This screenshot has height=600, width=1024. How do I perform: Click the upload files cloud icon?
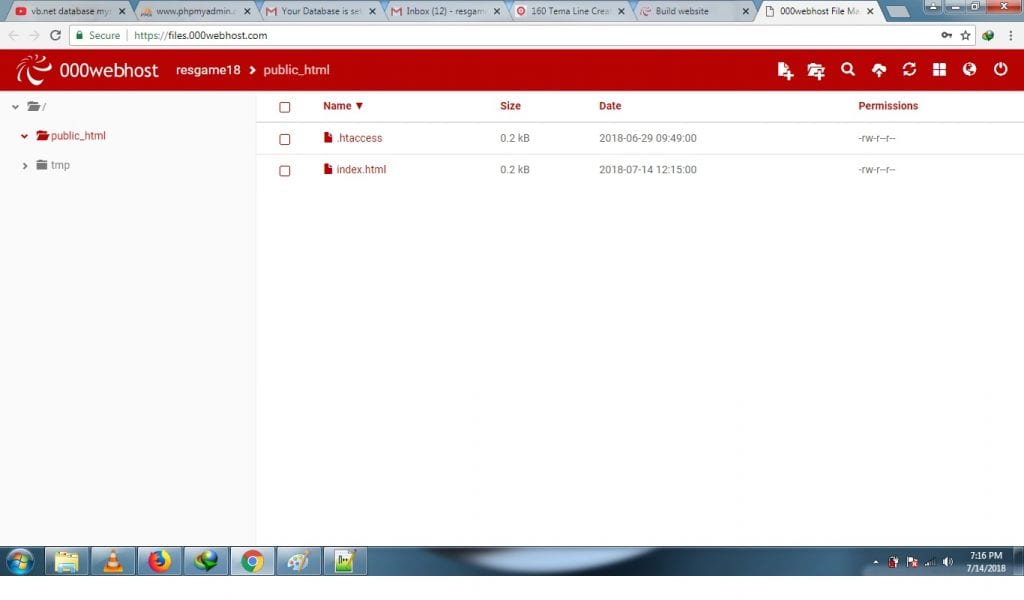(x=879, y=70)
